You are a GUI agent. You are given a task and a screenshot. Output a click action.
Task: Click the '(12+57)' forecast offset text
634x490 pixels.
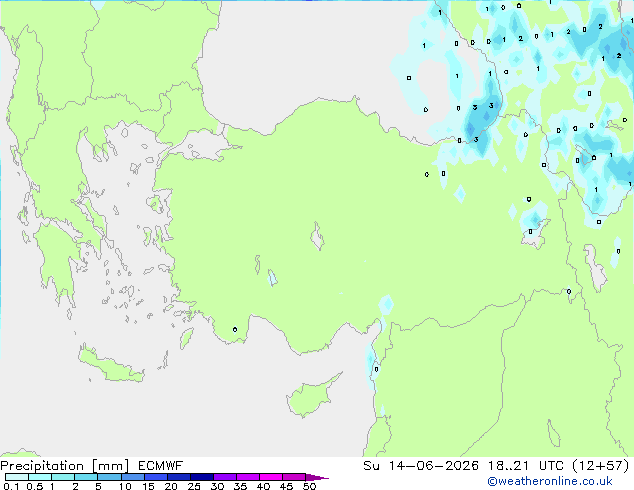[x=601, y=466]
